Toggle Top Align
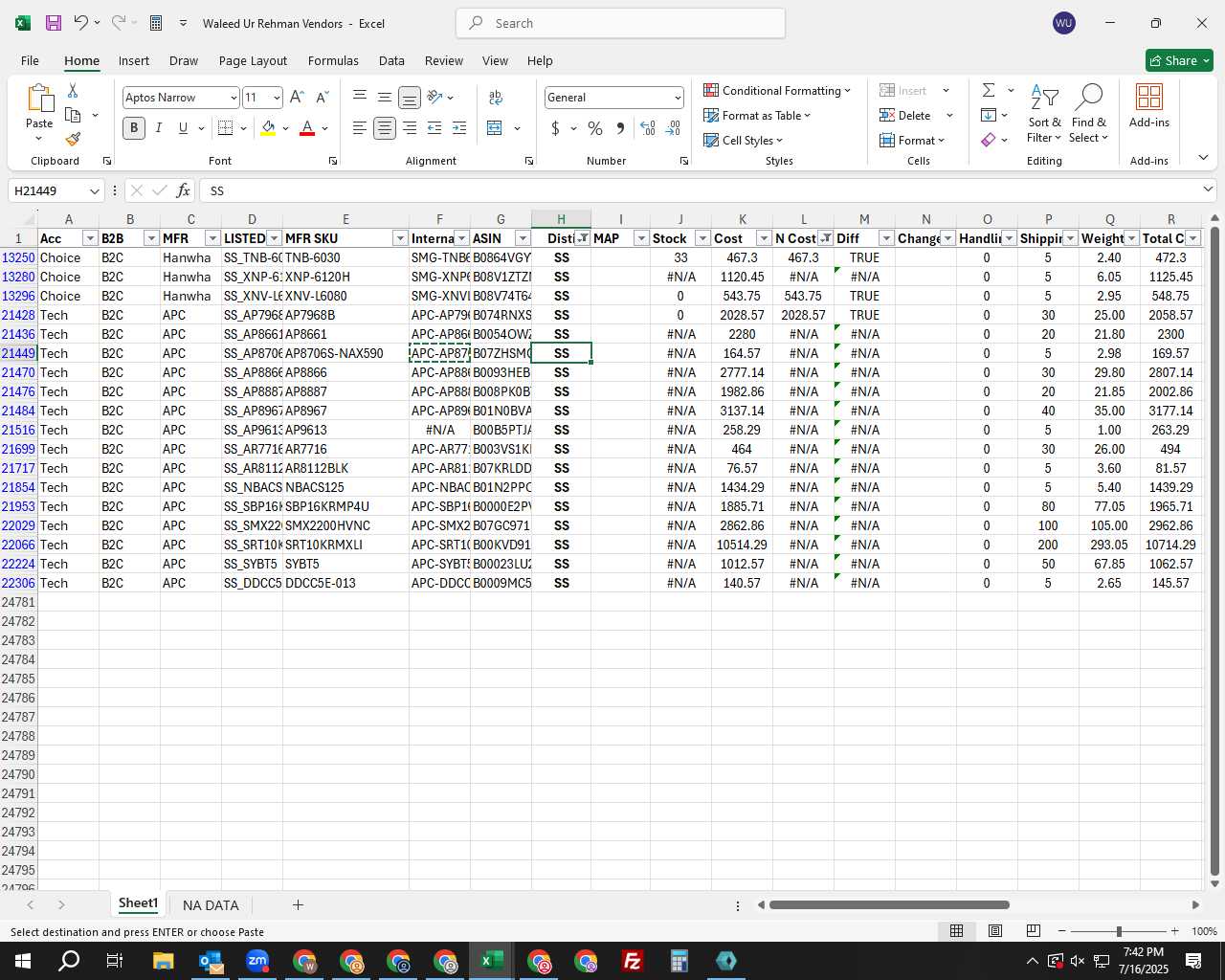The width and height of the screenshot is (1225, 980). click(360, 98)
